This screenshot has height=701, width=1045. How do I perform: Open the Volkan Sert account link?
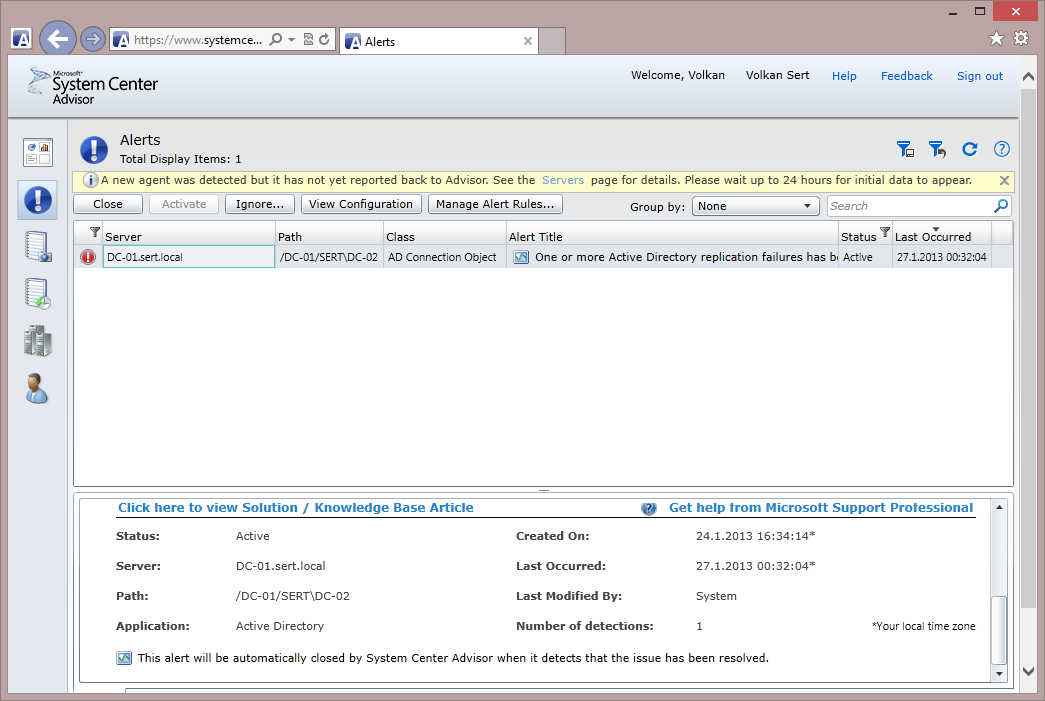[777, 75]
